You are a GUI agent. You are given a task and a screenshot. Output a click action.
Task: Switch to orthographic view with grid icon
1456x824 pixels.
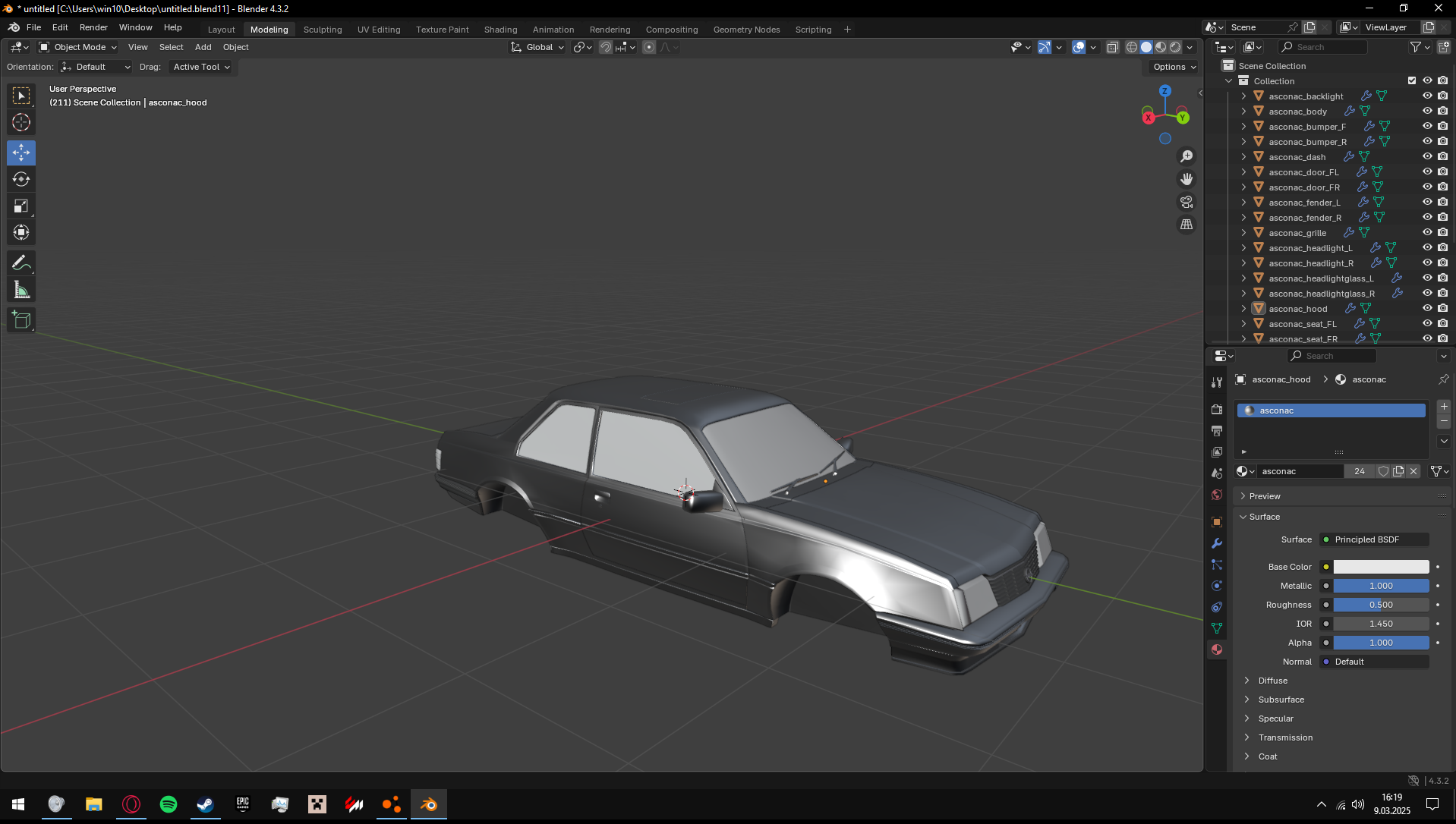(x=1187, y=225)
